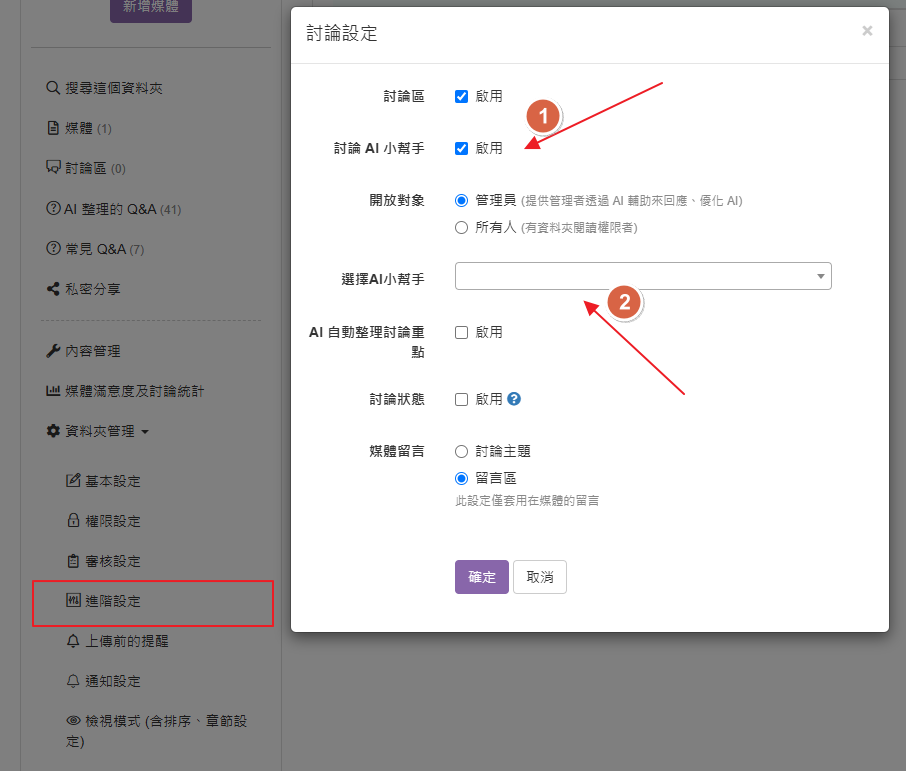Select the 管理員 radio option
The image size is (906, 771).
[x=461, y=201]
